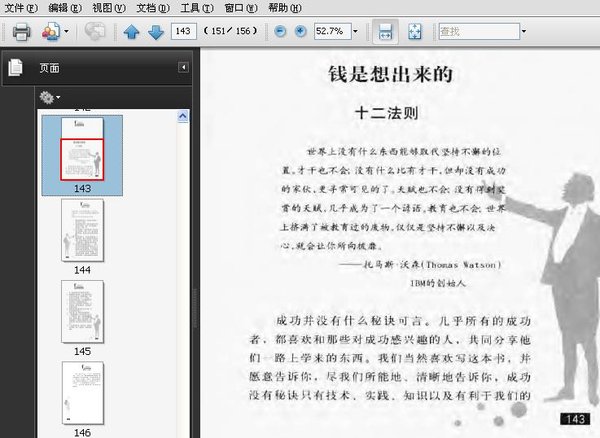Viewport: 600px width, 438px height.
Task: Click the Print icon in the toolbar
Action: tap(21, 32)
